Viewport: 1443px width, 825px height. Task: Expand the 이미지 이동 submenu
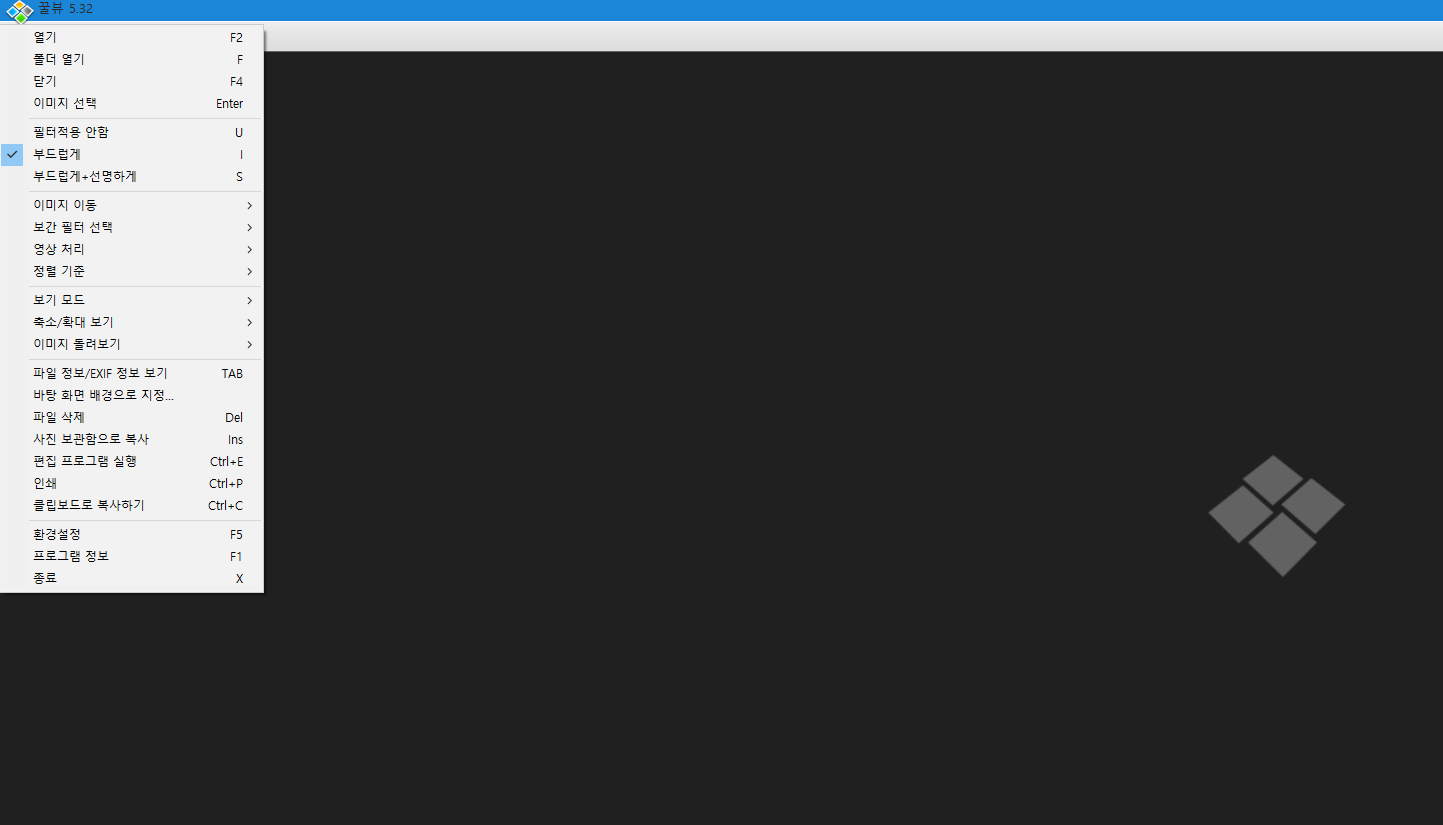click(132, 205)
